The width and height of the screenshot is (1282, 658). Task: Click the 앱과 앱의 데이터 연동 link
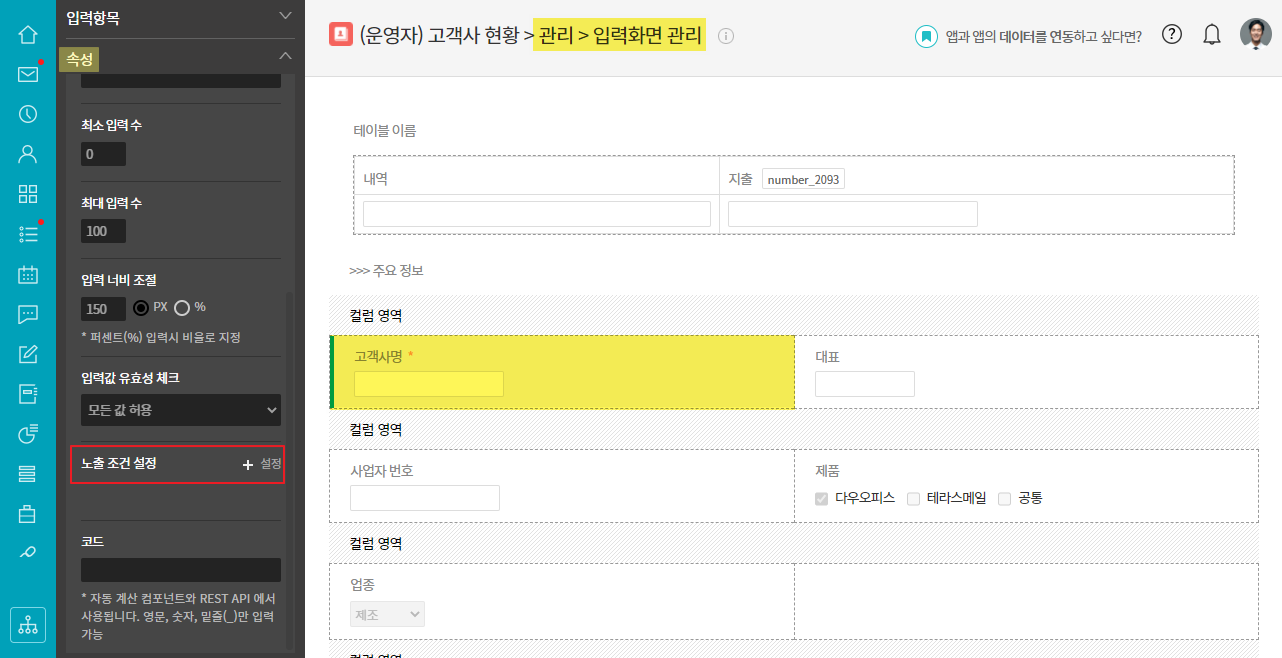point(1043,36)
